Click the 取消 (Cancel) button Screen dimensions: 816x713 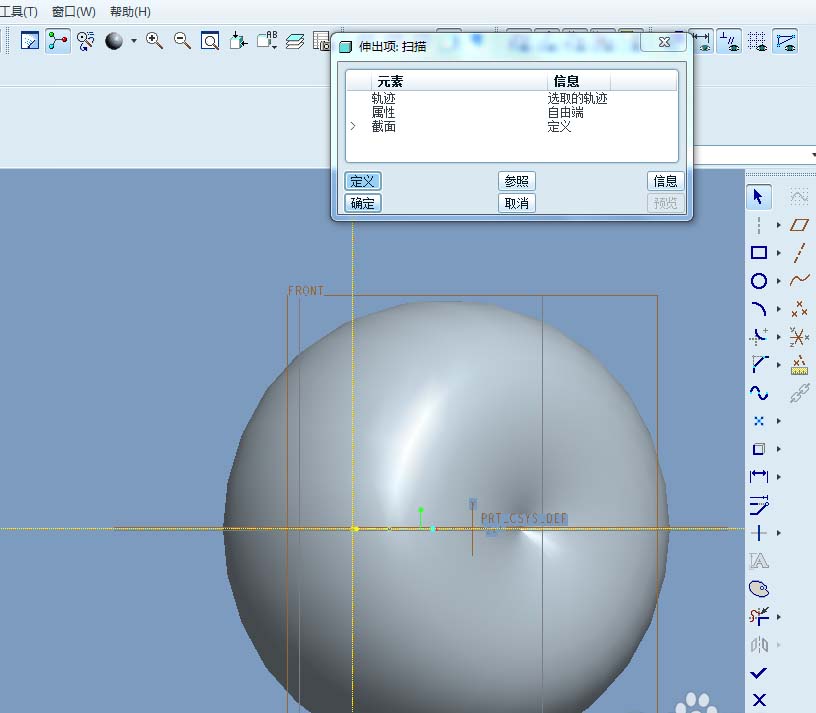tap(517, 203)
